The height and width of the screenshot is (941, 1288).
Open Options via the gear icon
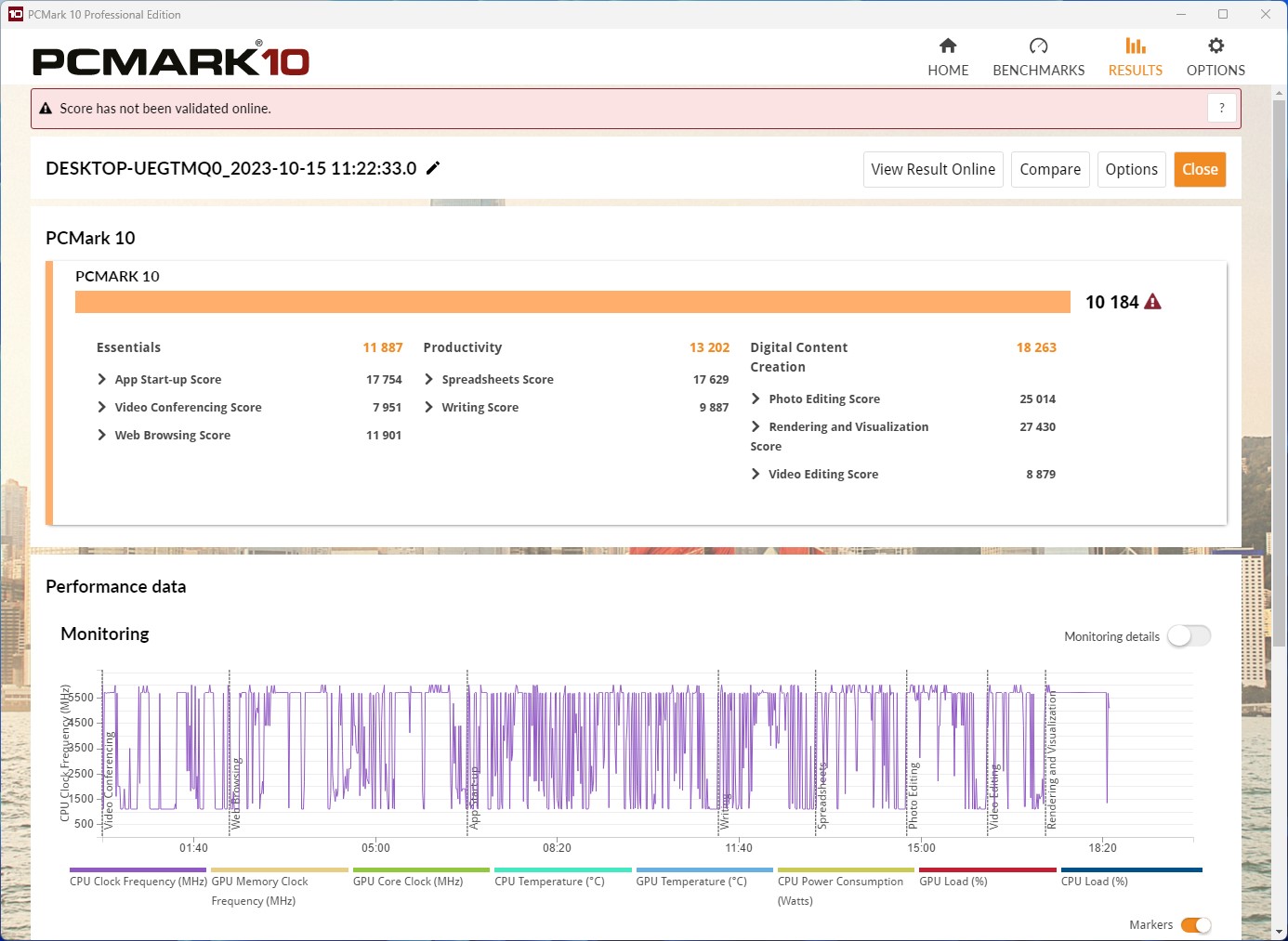[x=1215, y=46]
